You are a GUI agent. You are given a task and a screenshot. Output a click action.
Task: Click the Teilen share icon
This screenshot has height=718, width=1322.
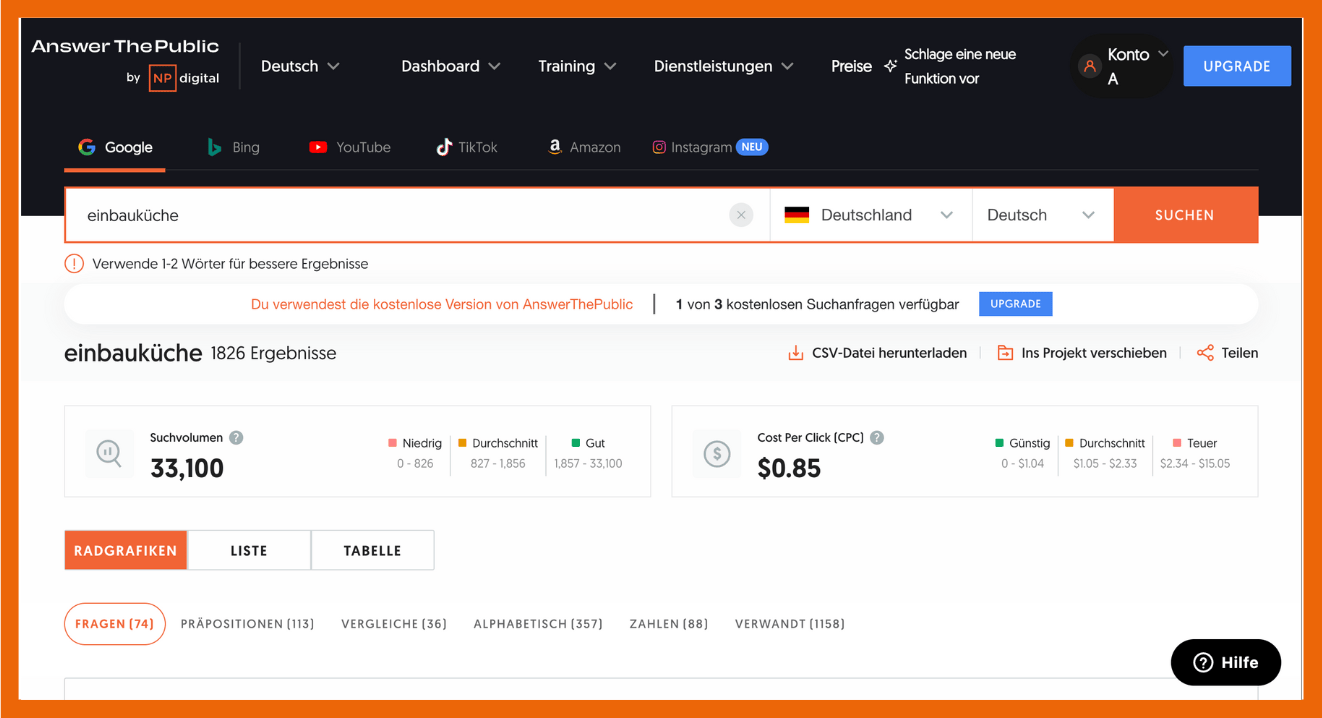1205,353
